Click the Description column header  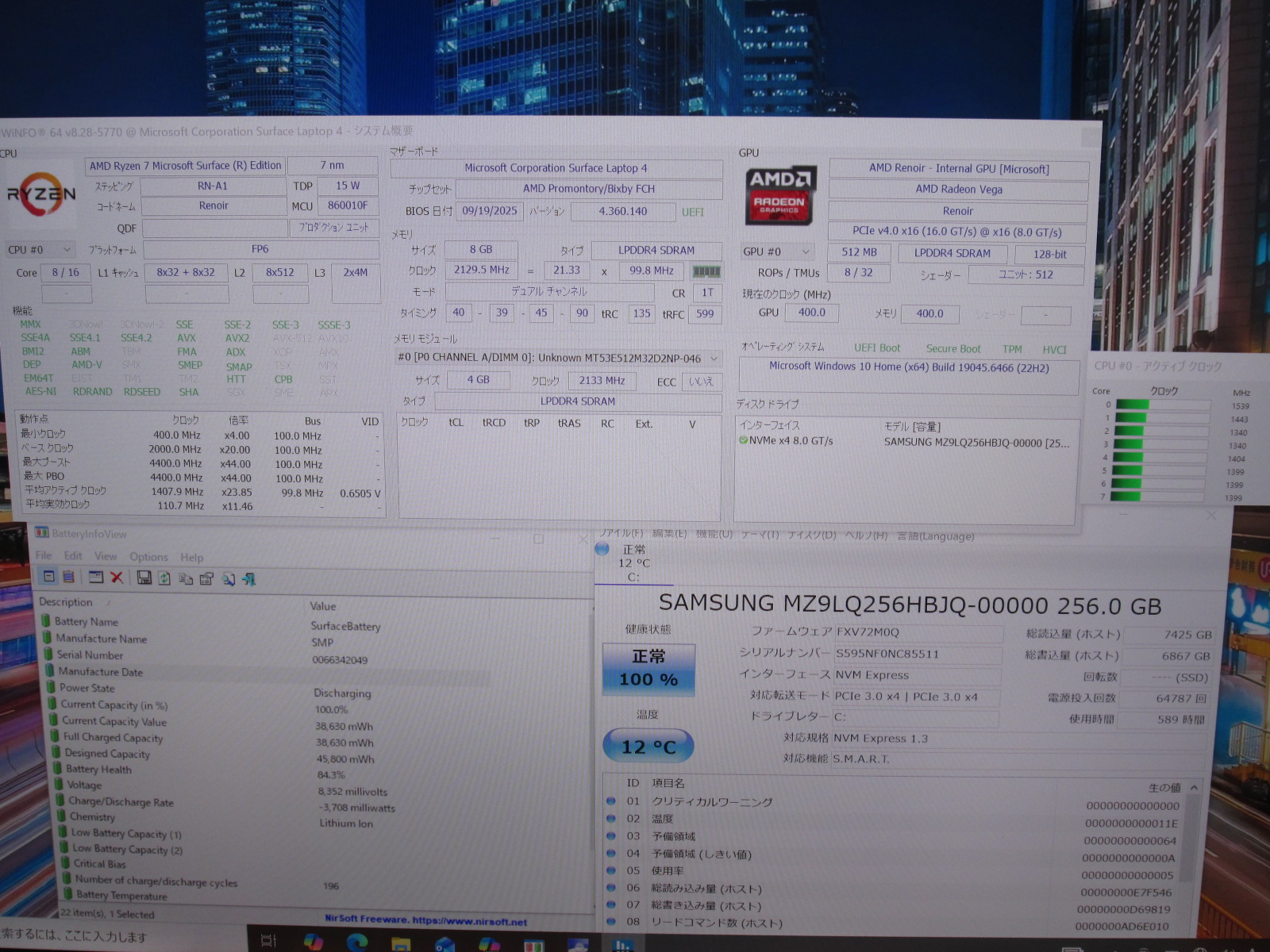66,602
